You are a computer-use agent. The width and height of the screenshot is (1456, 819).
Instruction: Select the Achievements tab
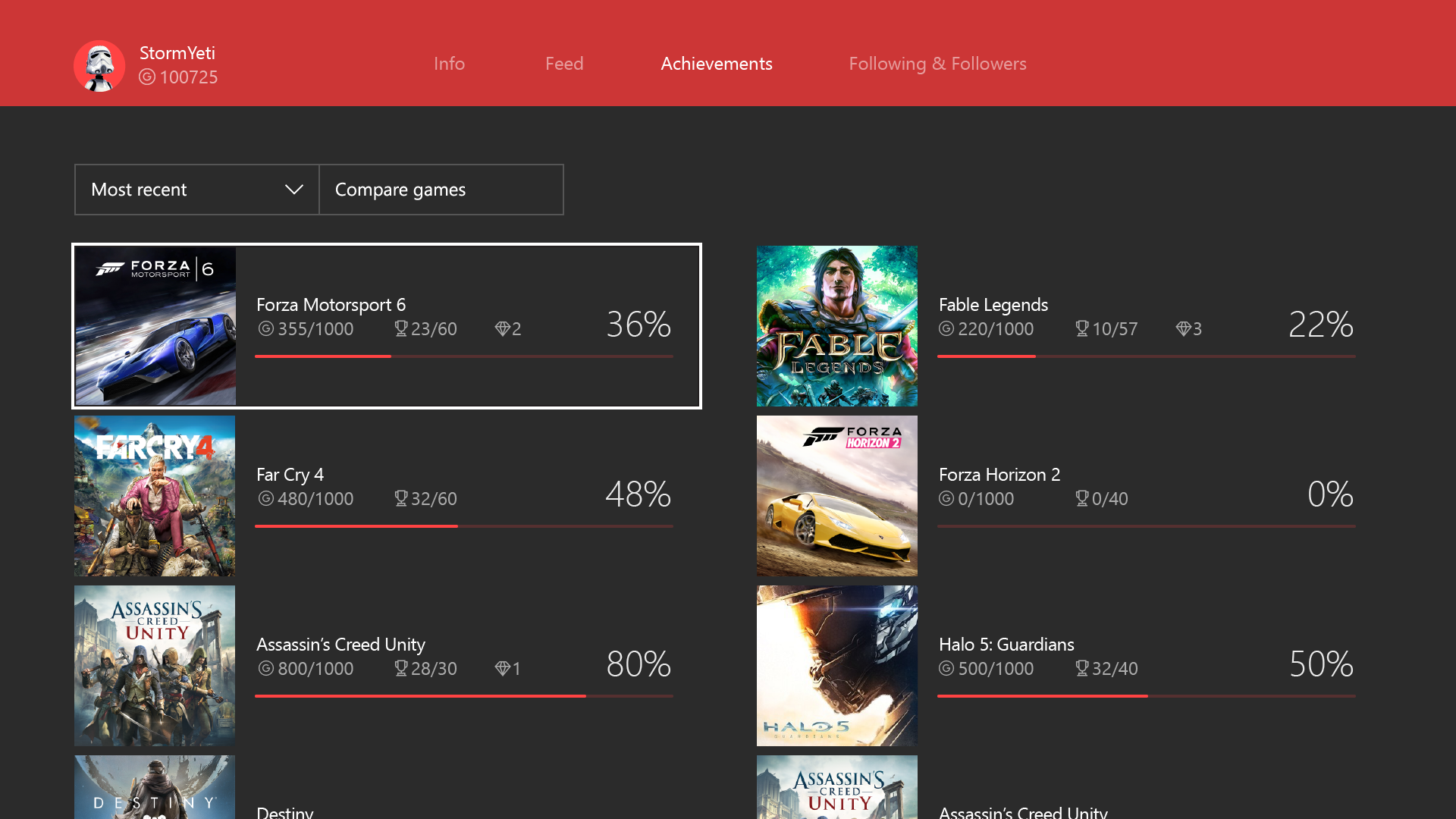coord(717,64)
